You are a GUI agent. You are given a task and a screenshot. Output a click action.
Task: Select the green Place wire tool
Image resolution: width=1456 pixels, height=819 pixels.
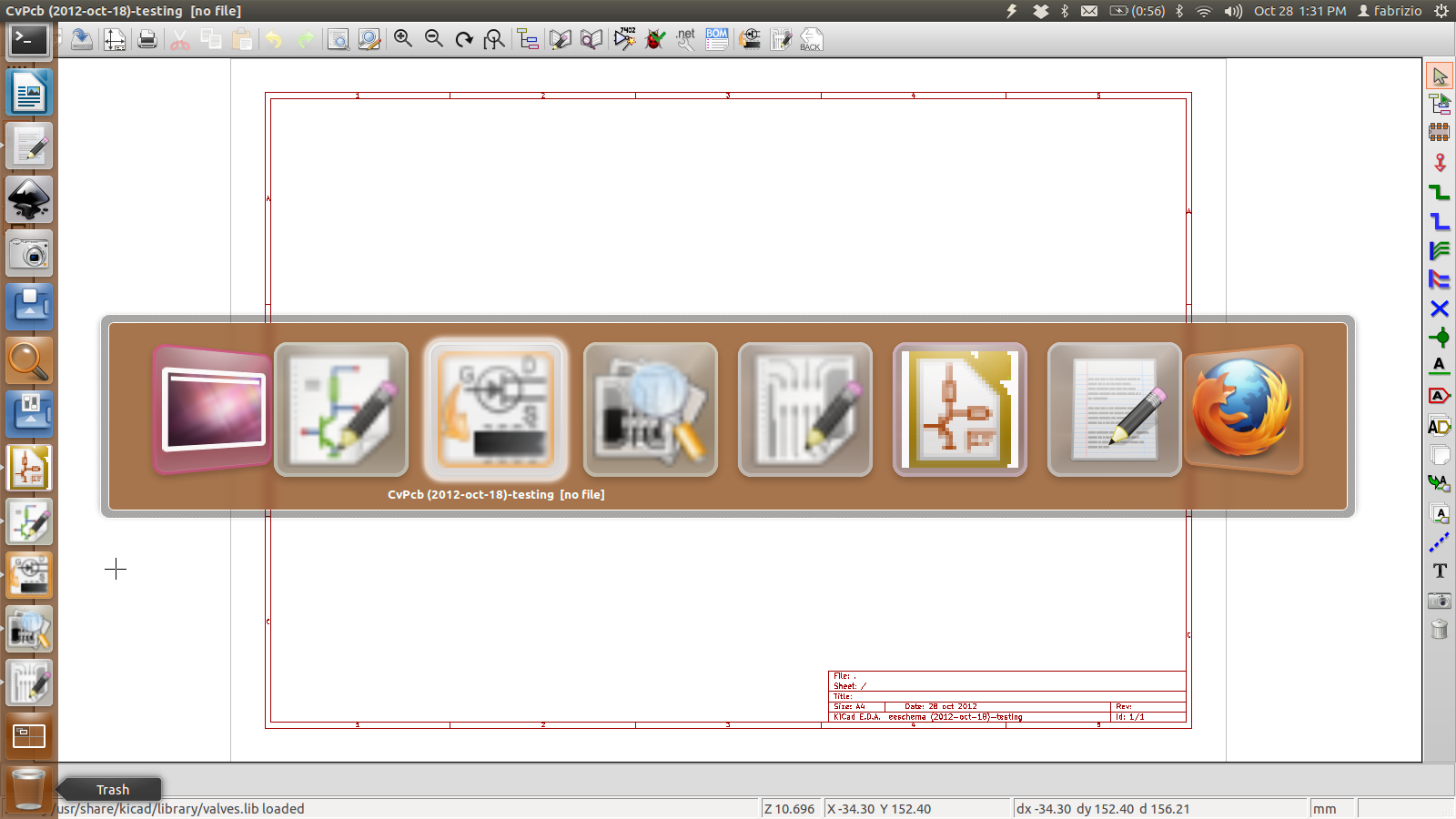point(1440,192)
